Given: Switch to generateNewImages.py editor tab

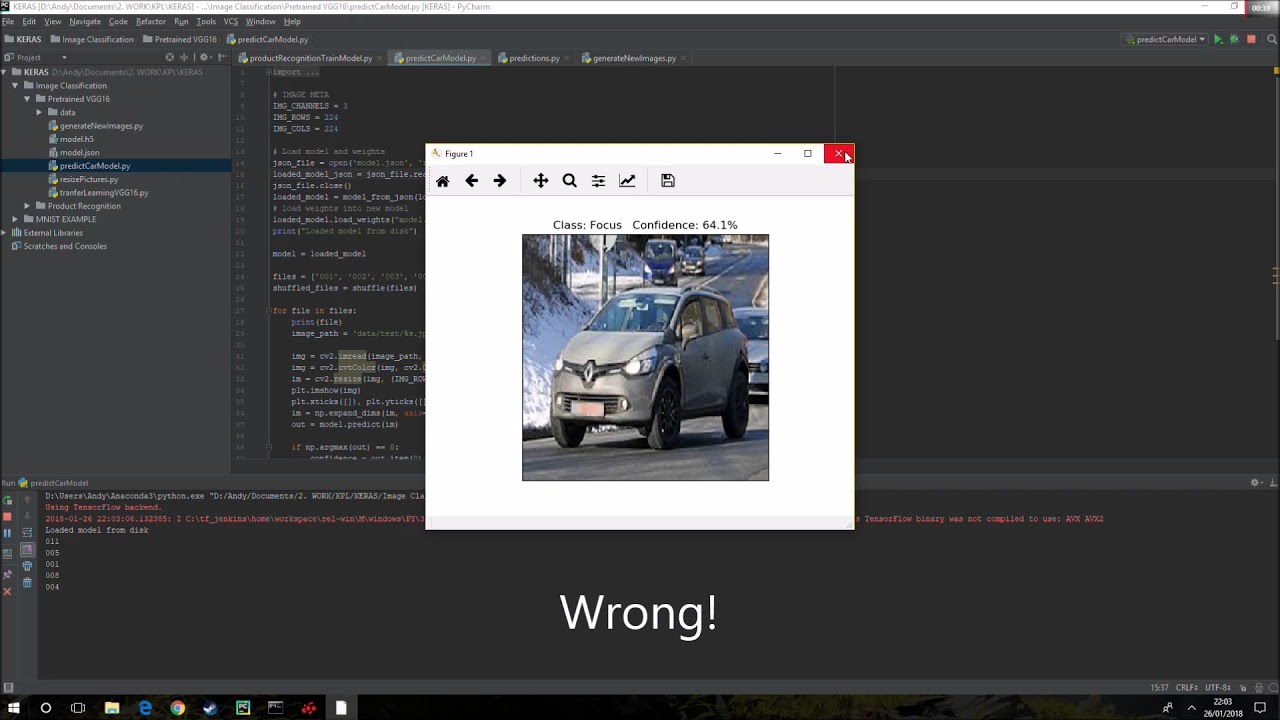Looking at the screenshot, I should (634, 58).
